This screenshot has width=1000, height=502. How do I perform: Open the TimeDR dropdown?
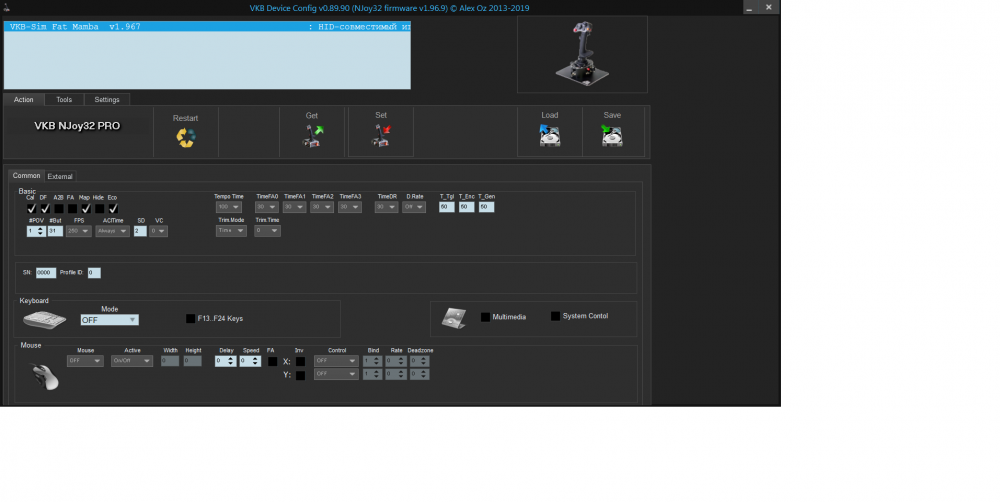click(386, 207)
